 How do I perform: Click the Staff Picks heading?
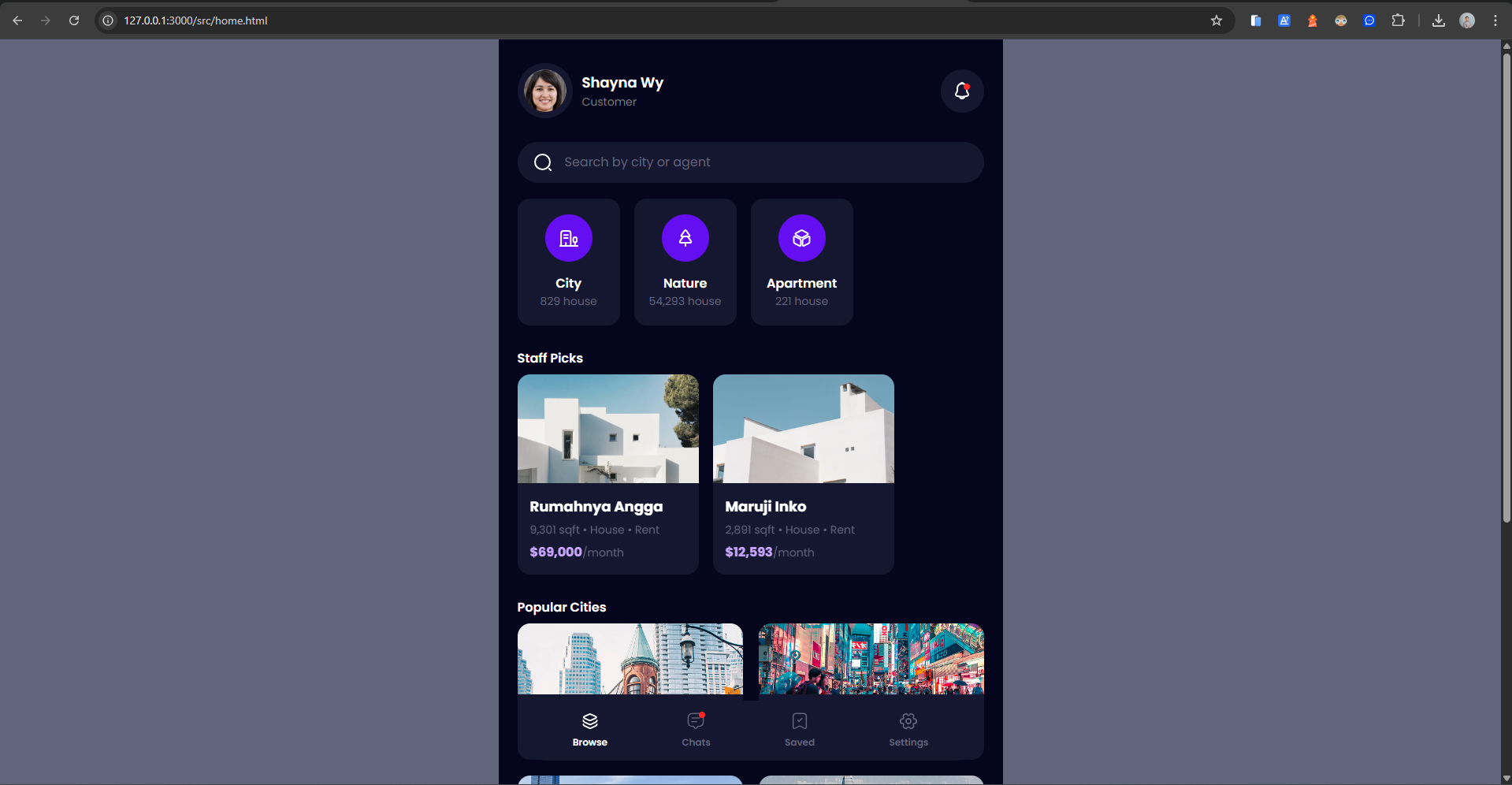(549, 358)
